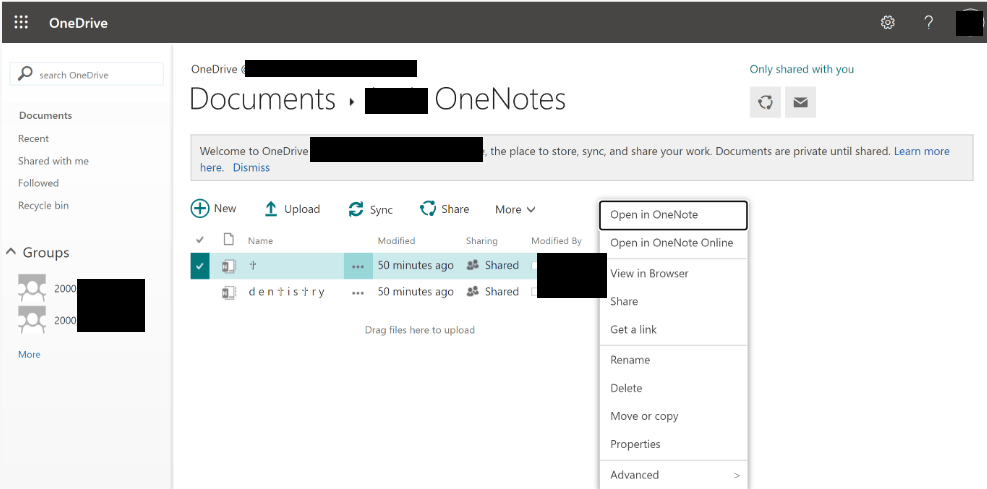987x489 pixels.
Task: Go to Documents in sidebar
Action: coord(45,116)
